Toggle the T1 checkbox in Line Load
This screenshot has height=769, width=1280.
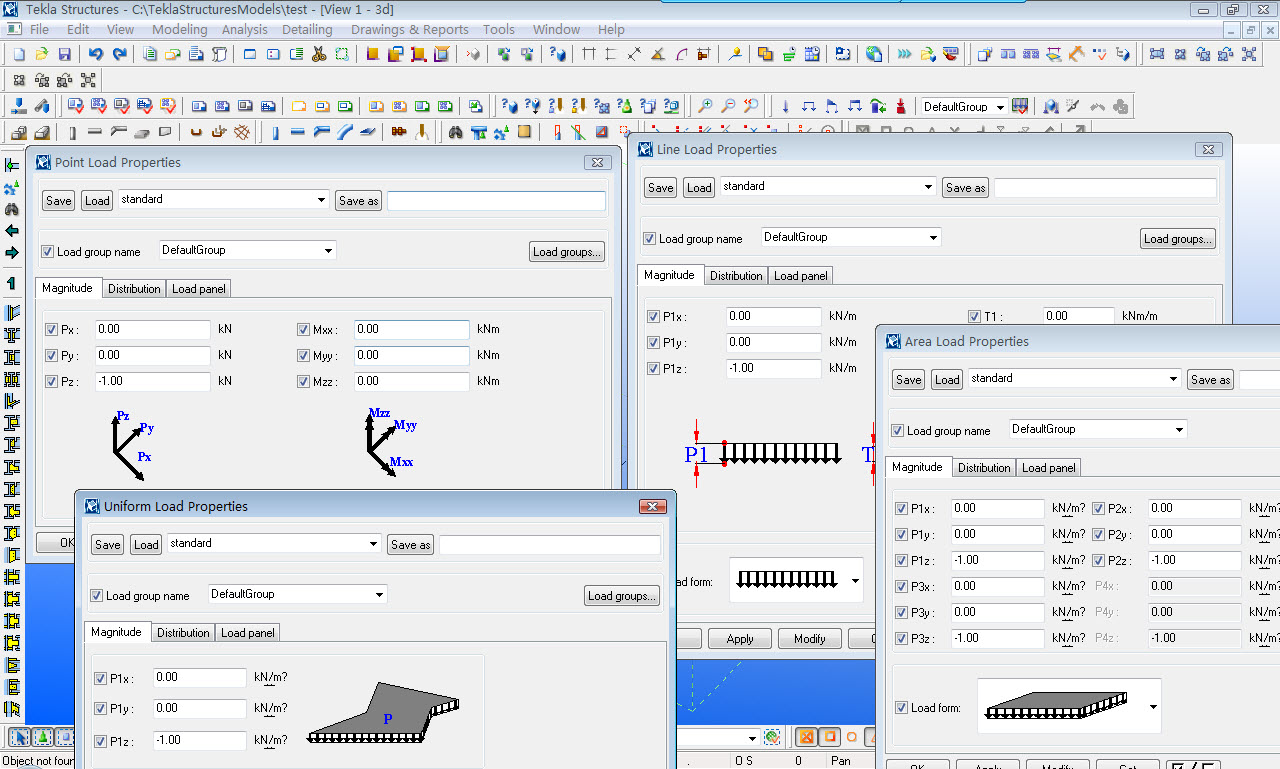(x=975, y=317)
